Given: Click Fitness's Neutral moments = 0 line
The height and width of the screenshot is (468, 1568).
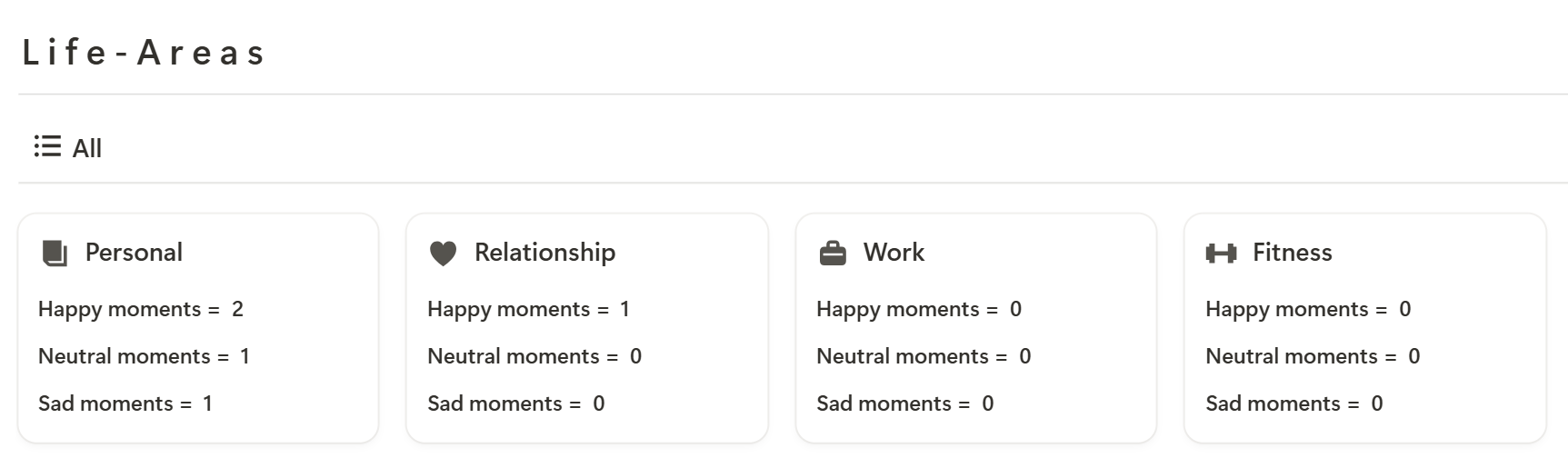Looking at the screenshot, I should [x=1313, y=356].
